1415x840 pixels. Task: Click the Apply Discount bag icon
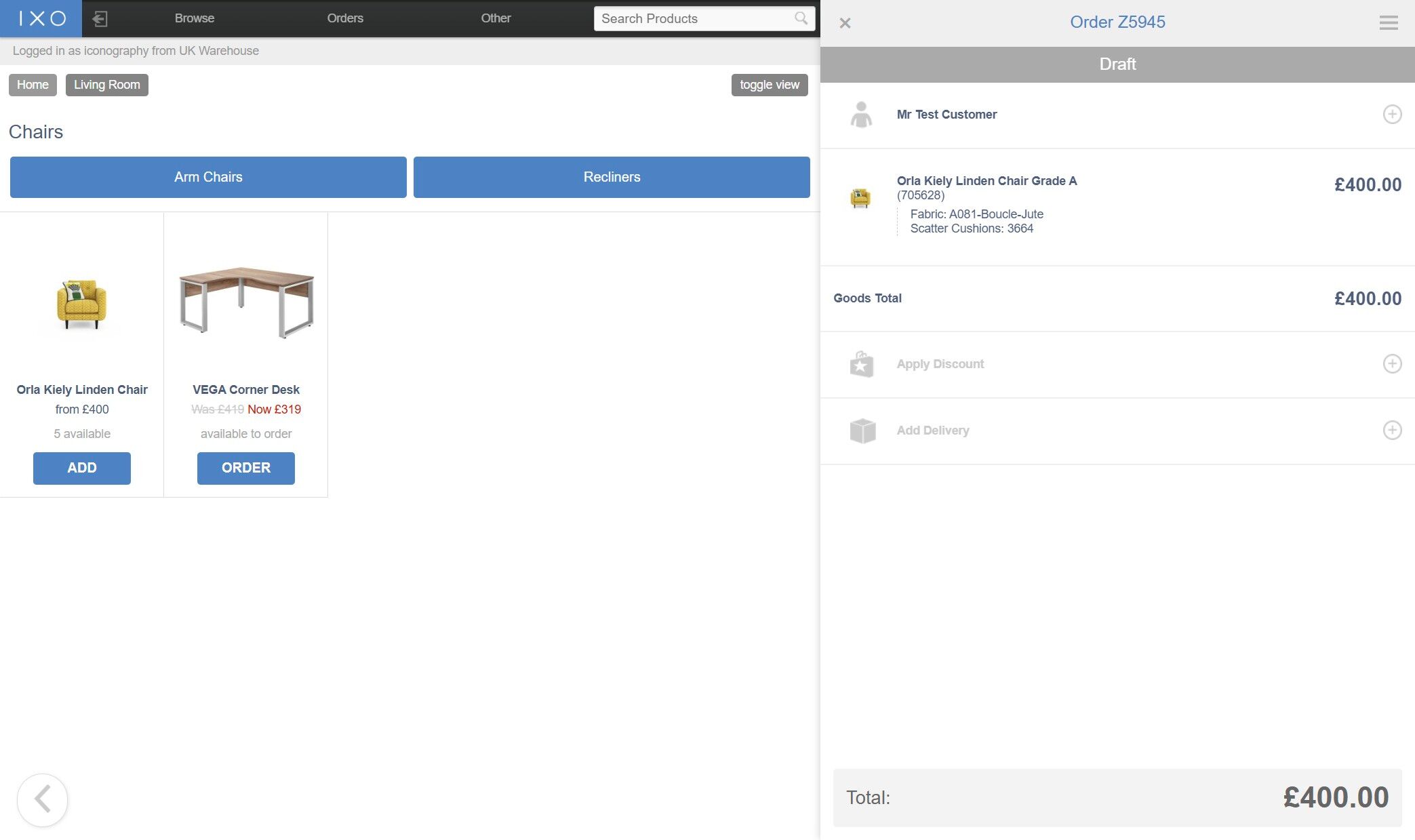click(862, 364)
